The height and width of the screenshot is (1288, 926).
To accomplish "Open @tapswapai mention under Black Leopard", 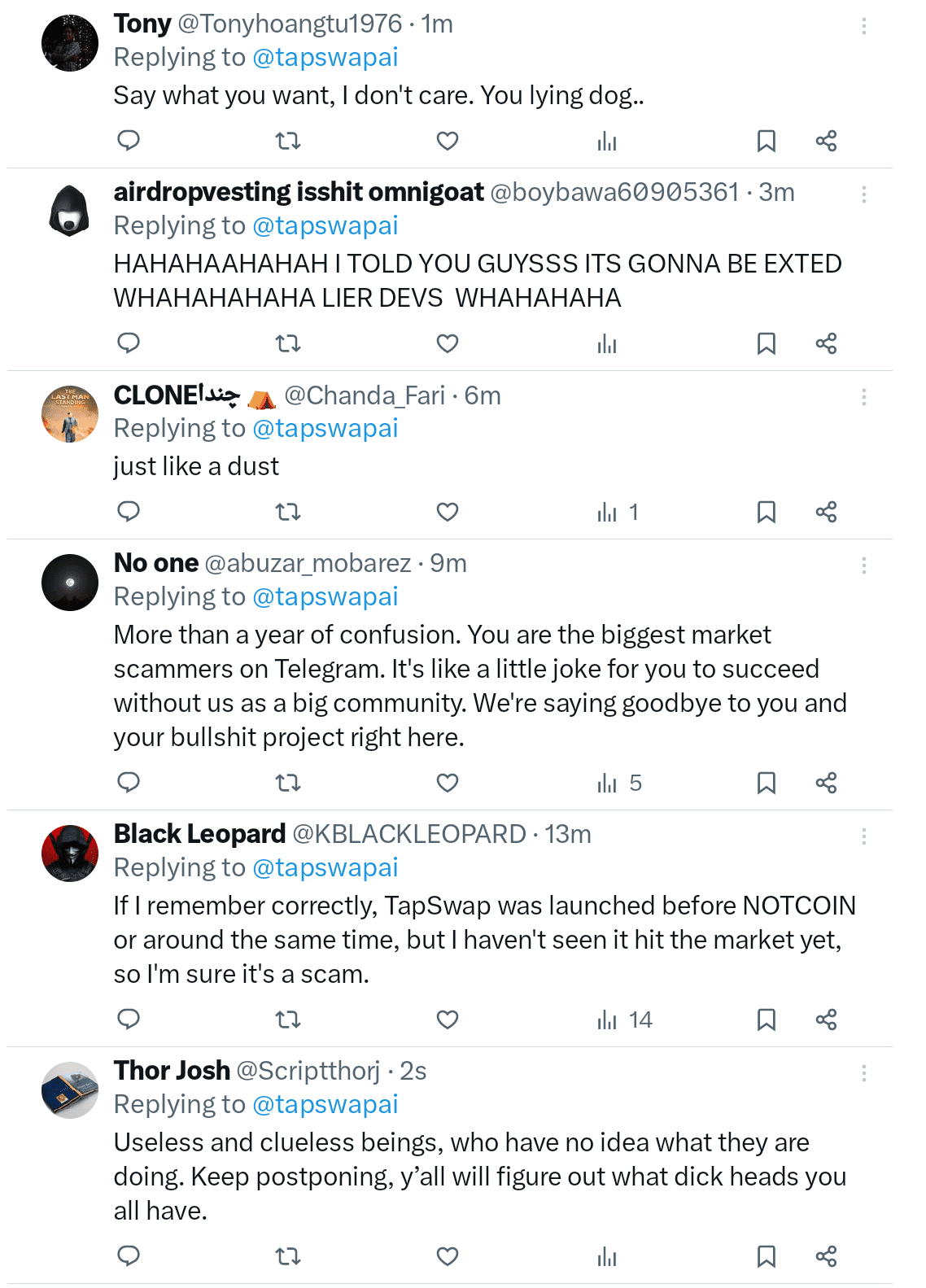I will 325,868.
